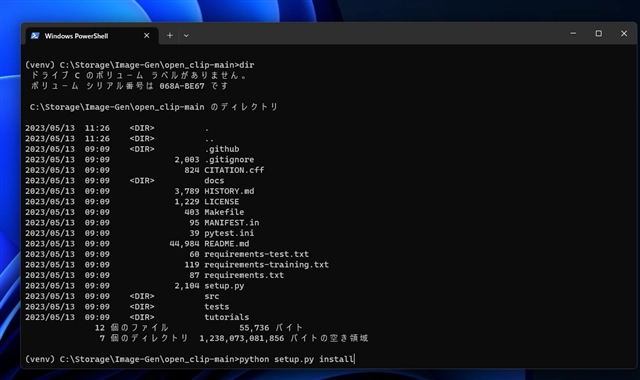640x380 pixels.
Task: Minimize the terminal window
Action: pyautogui.click(x=573, y=33)
